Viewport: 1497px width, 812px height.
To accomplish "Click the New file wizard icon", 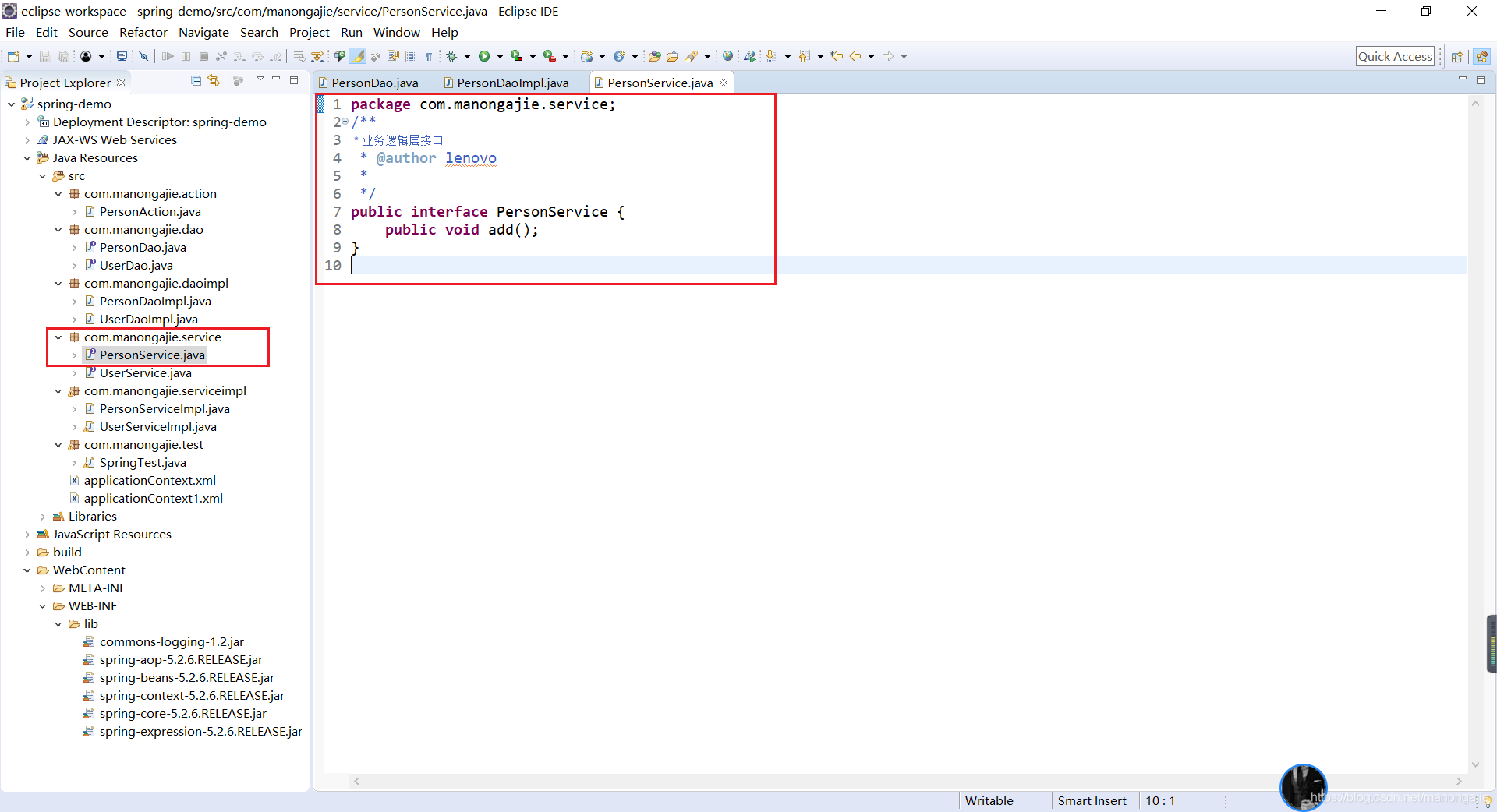I will click(x=13, y=56).
